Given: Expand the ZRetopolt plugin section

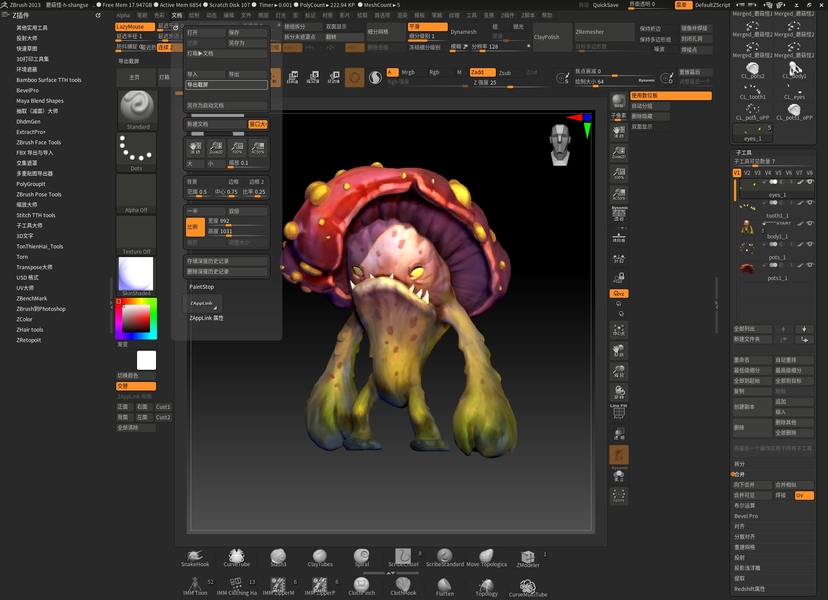Looking at the screenshot, I should point(29,340).
